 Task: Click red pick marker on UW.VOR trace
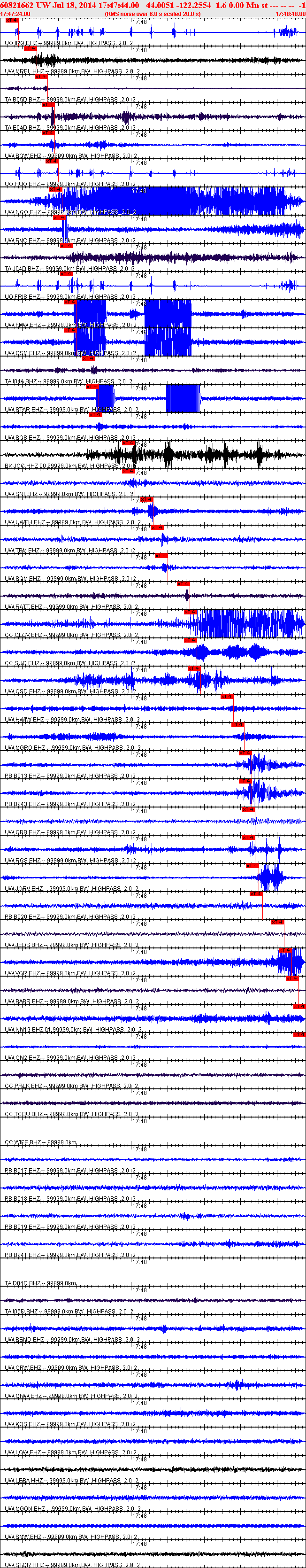tap(285, 950)
